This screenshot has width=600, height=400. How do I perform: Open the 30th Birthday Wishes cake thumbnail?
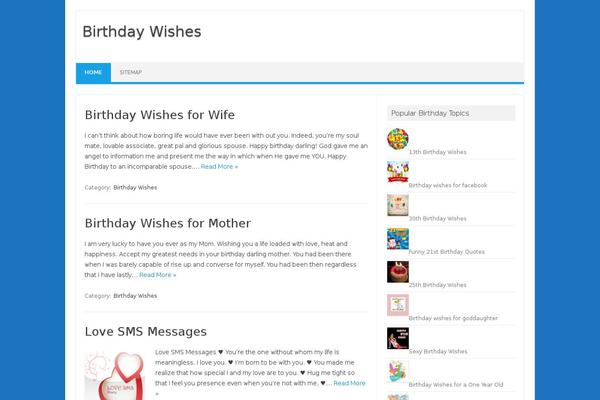(x=398, y=205)
